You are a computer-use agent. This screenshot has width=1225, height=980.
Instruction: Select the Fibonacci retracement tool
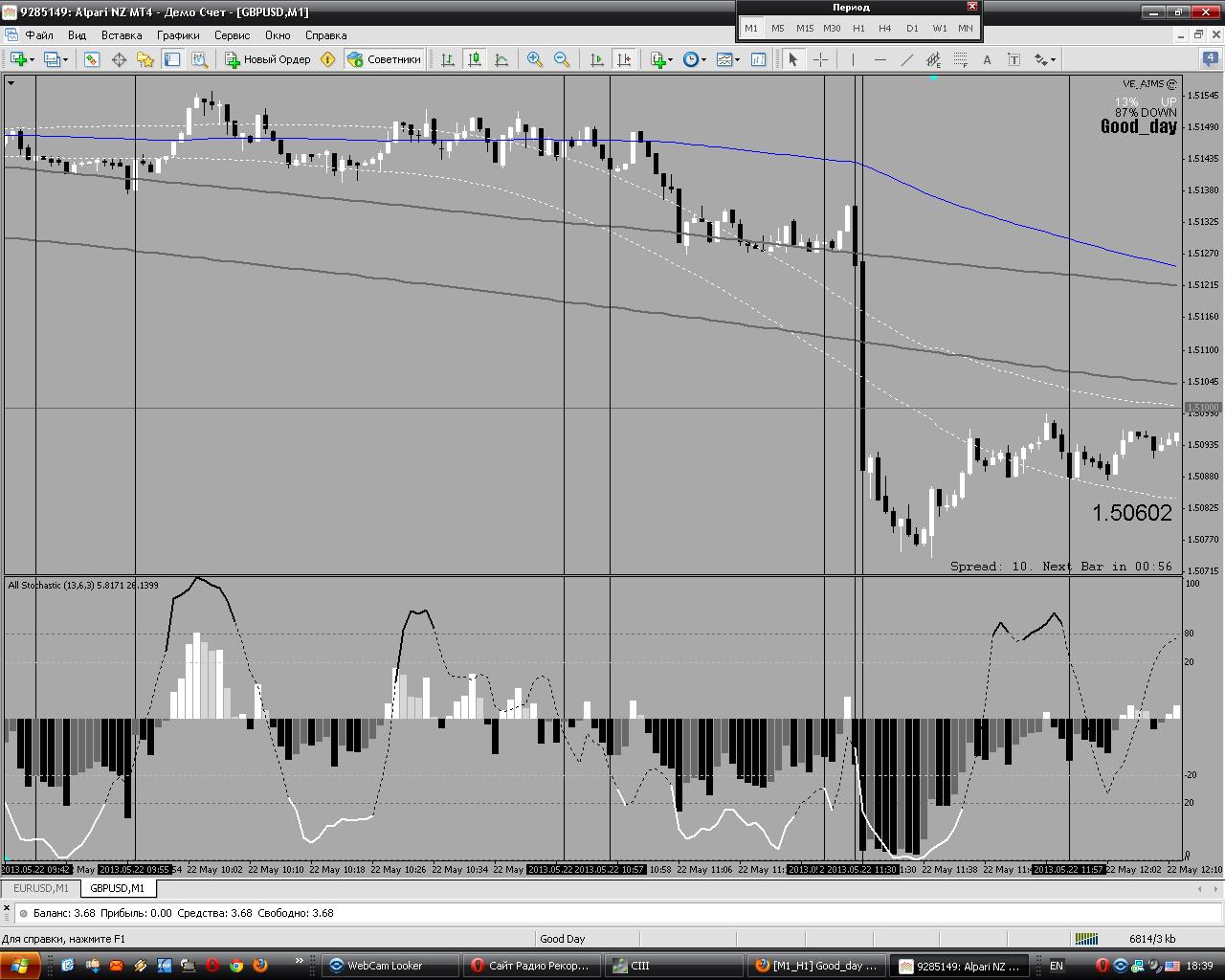click(960, 59)
